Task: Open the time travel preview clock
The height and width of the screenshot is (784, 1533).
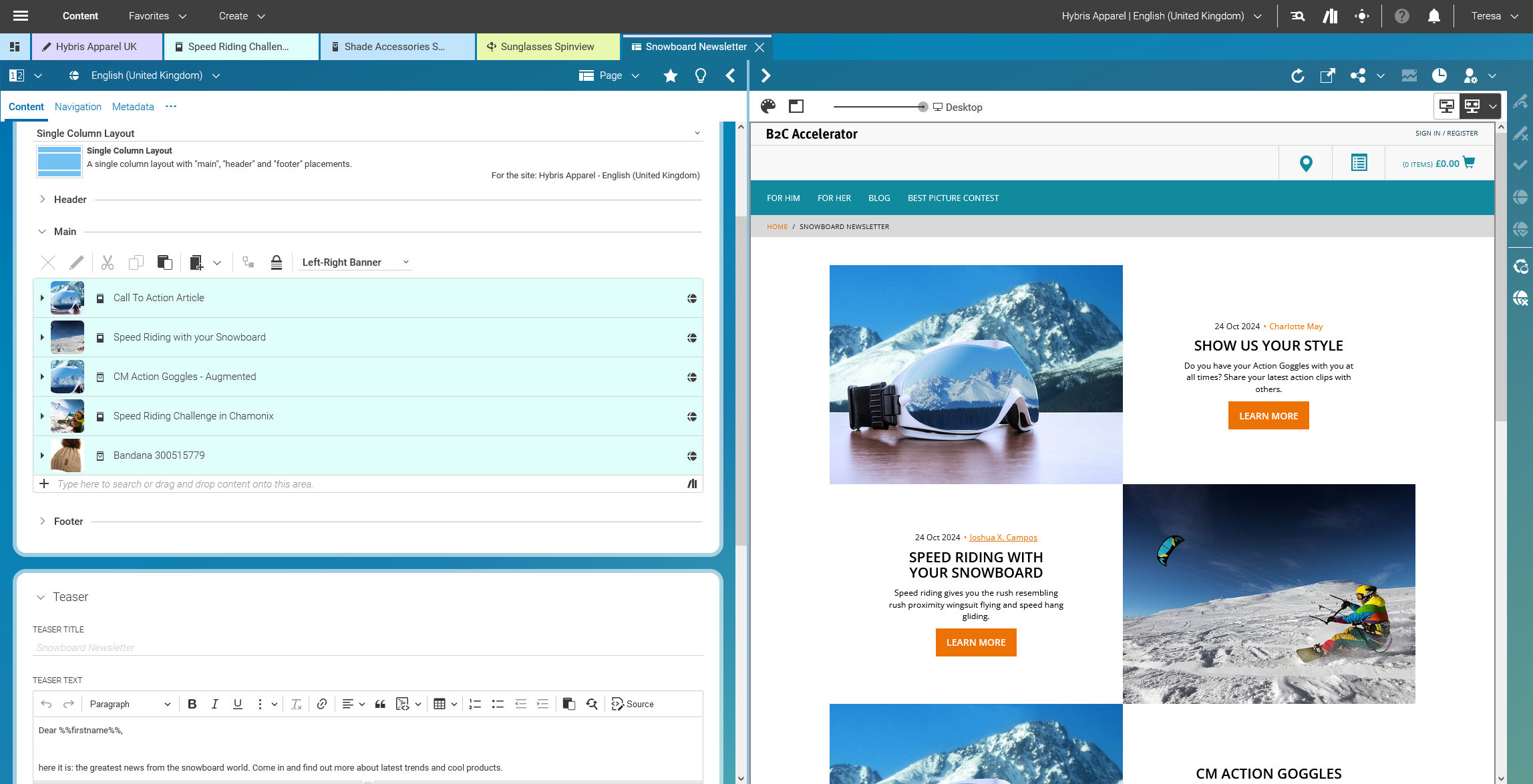Action: 1439,75
